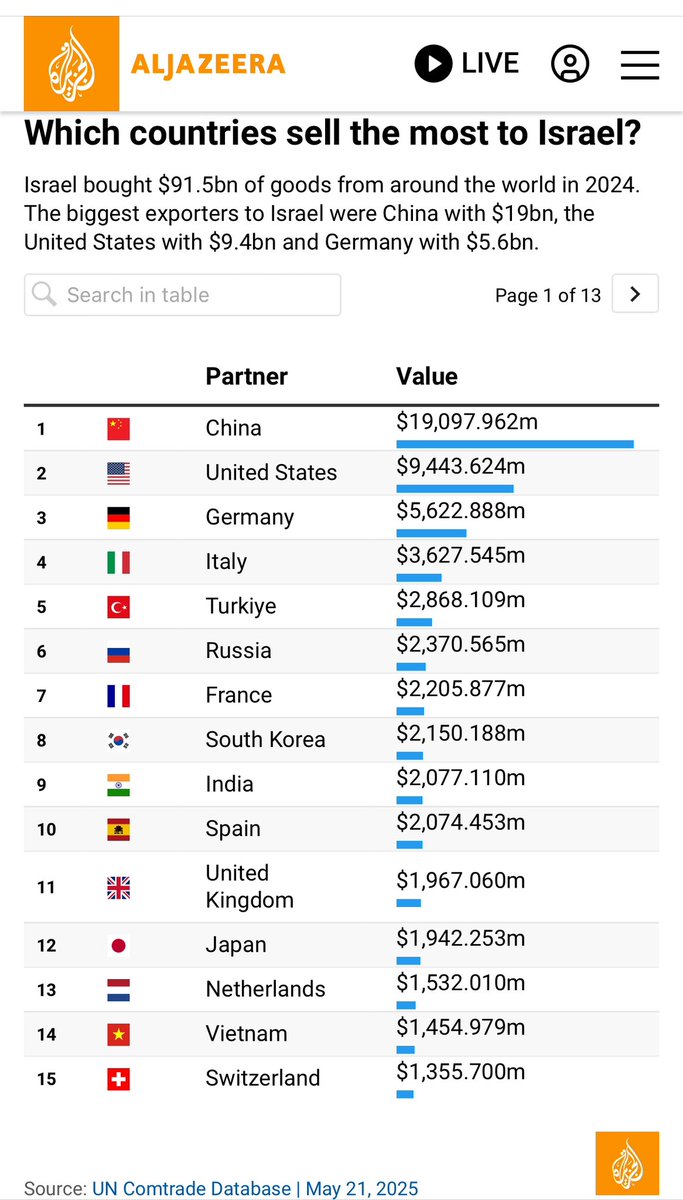This screenshot has width=683, height=1200.
Task: Click the value $2,074.453m
Action: (460, 823)
